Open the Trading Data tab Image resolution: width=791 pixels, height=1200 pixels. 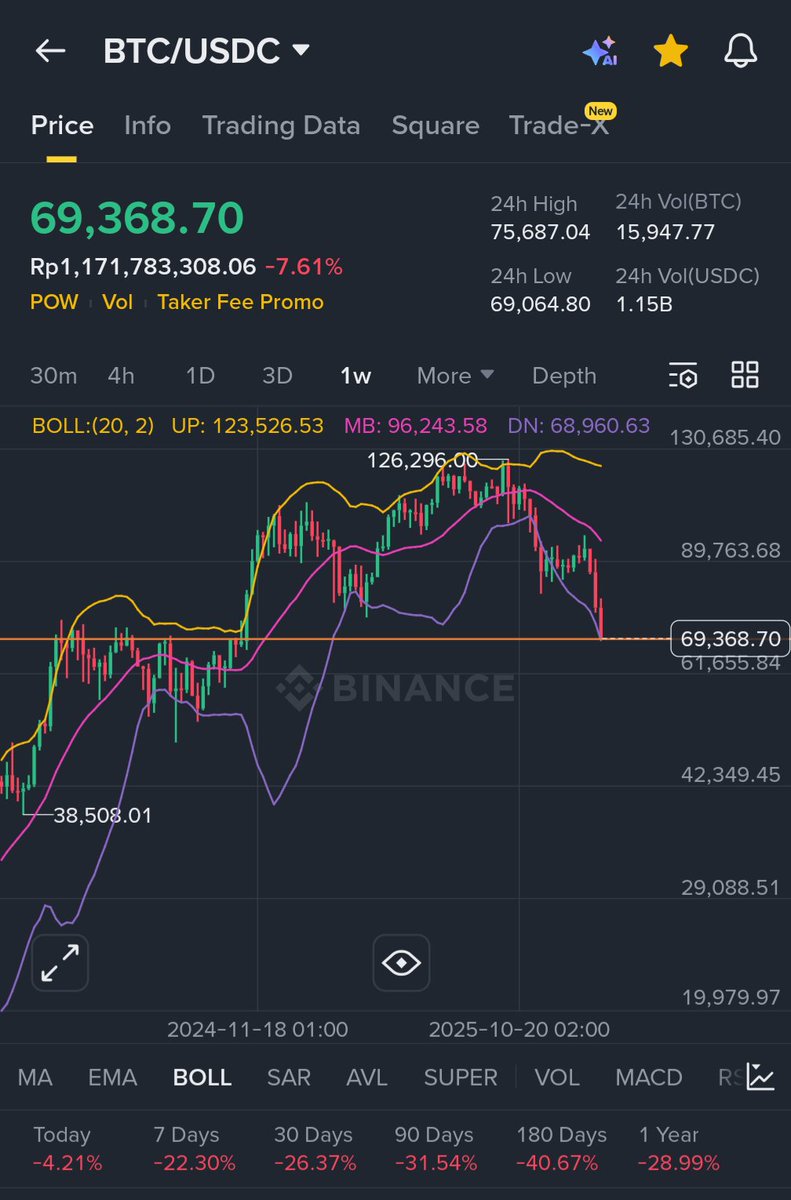click(281, 125)
